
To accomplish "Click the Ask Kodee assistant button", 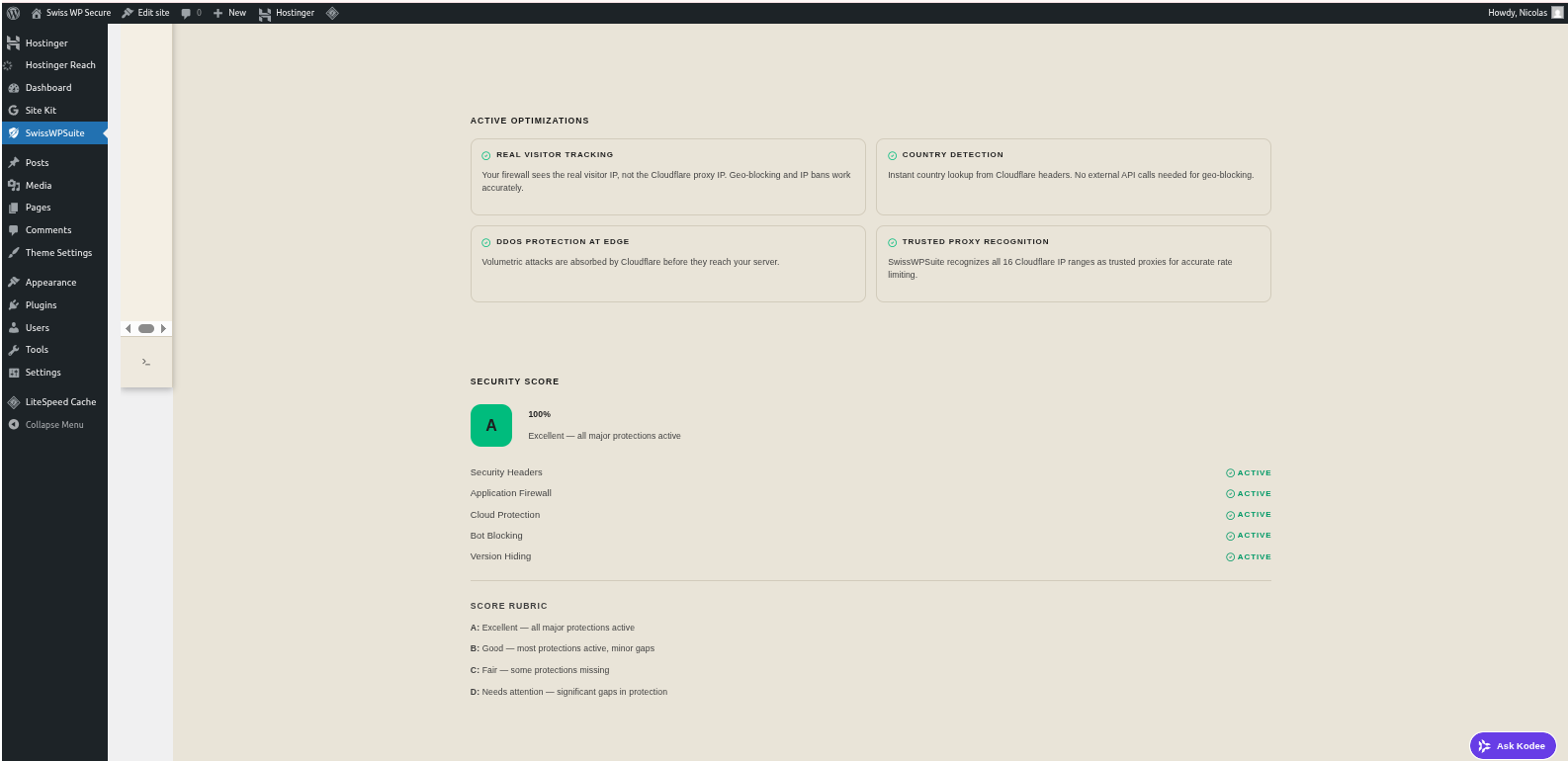I will point(1513,746).
